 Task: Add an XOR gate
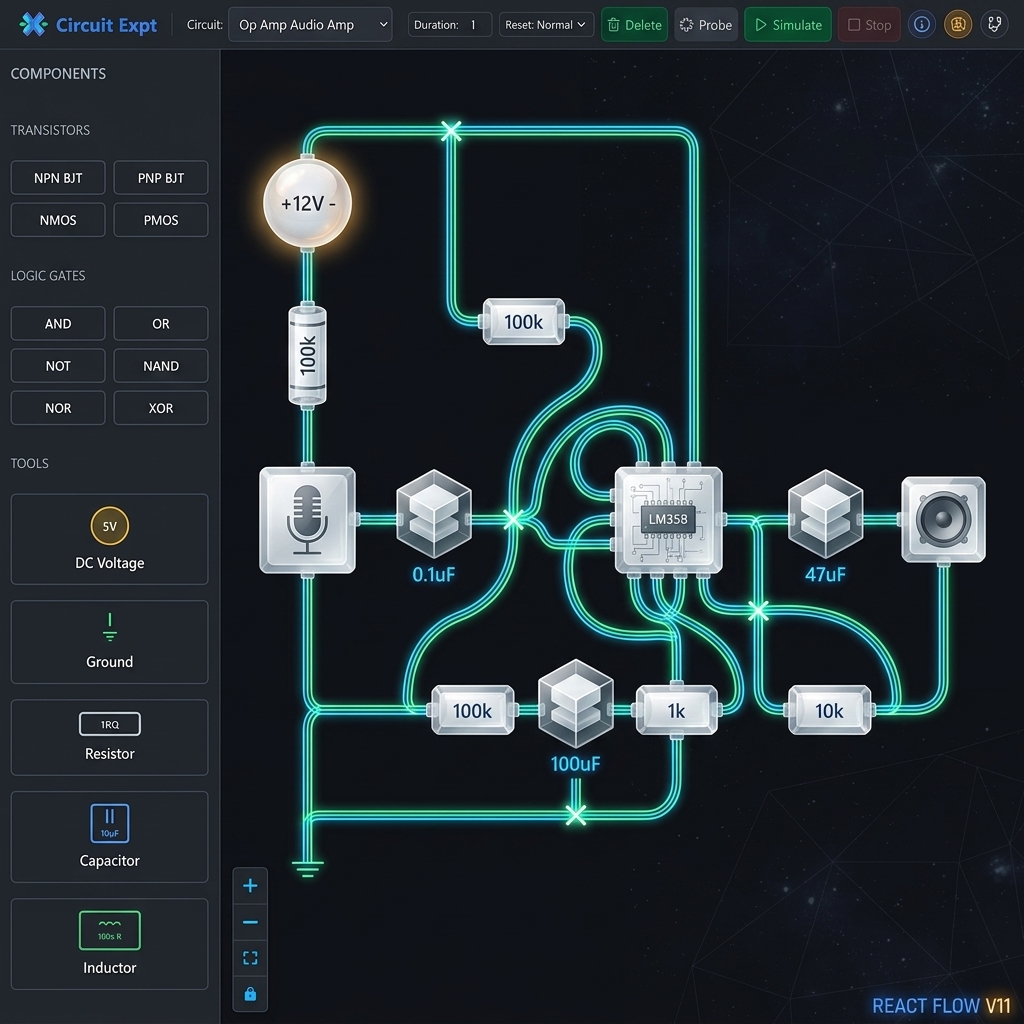[x=161, y=408]
